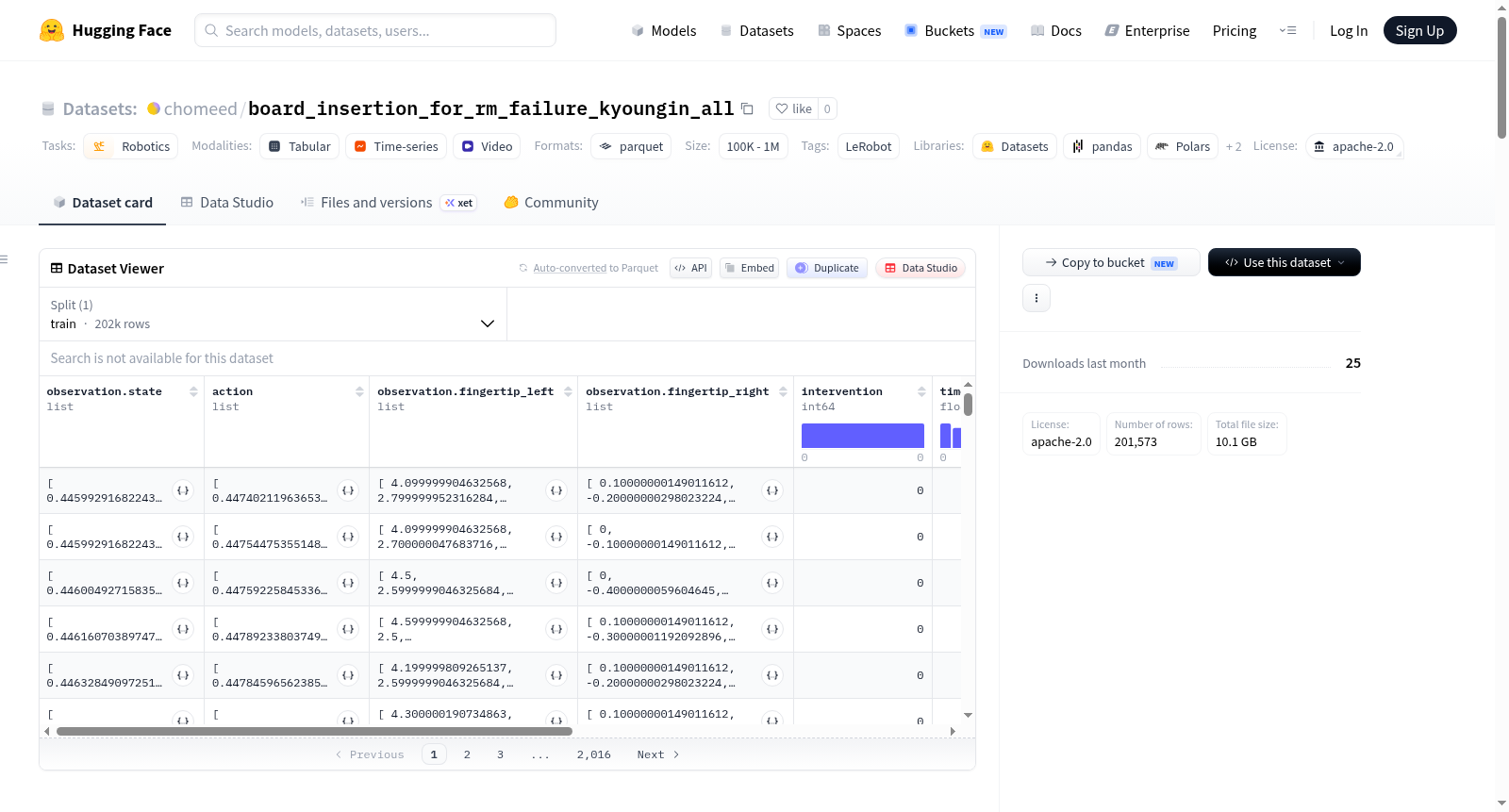This screenshot has height=812, width=1509.
Task: Focus the search models, datasets, users field
Action: 375,30
